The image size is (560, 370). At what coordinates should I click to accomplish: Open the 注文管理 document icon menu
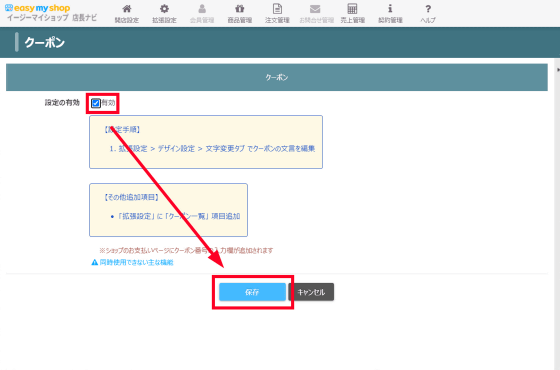[277, 14]
